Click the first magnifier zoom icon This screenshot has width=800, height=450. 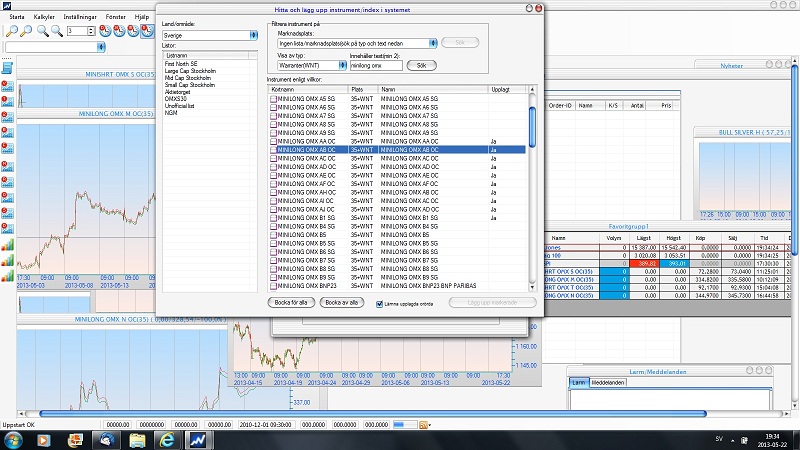tap(10, 31)
